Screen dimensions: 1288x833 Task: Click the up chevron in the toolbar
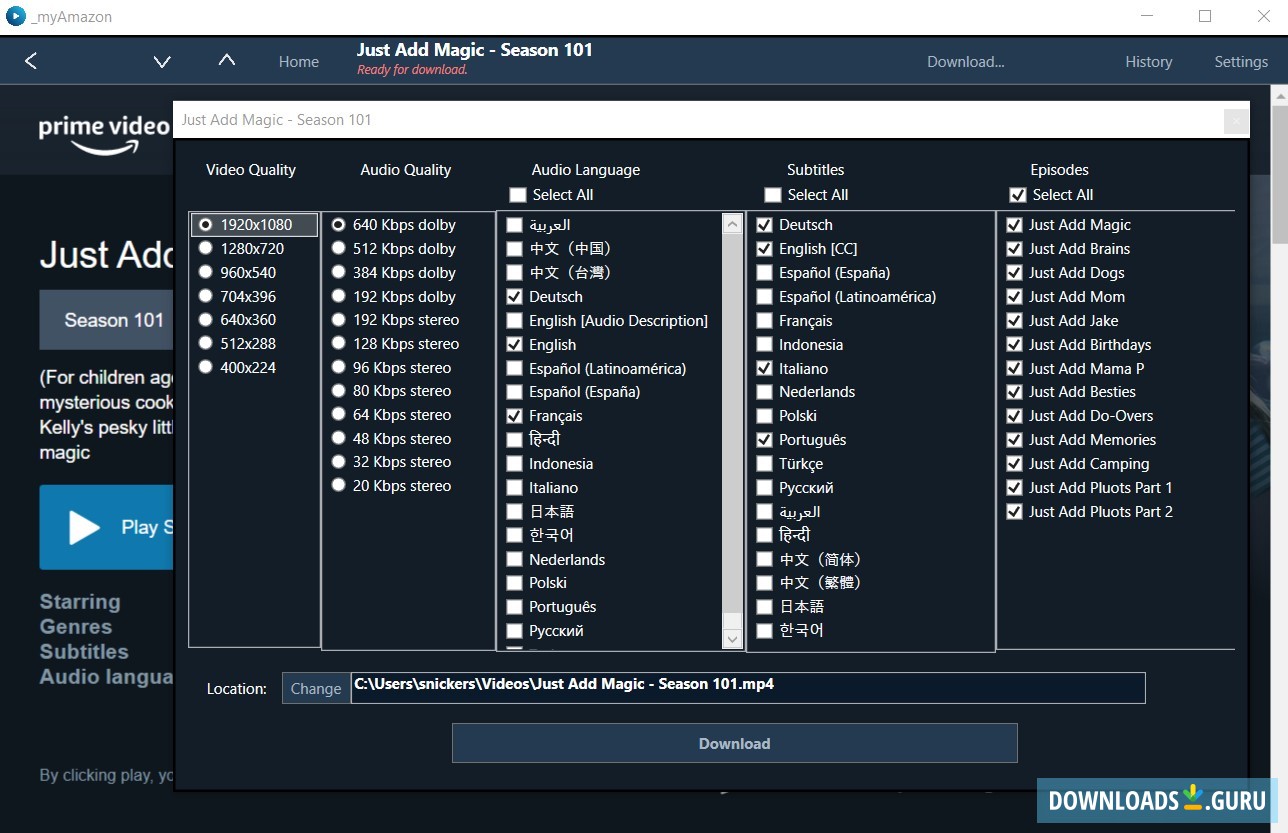point(227,61)
